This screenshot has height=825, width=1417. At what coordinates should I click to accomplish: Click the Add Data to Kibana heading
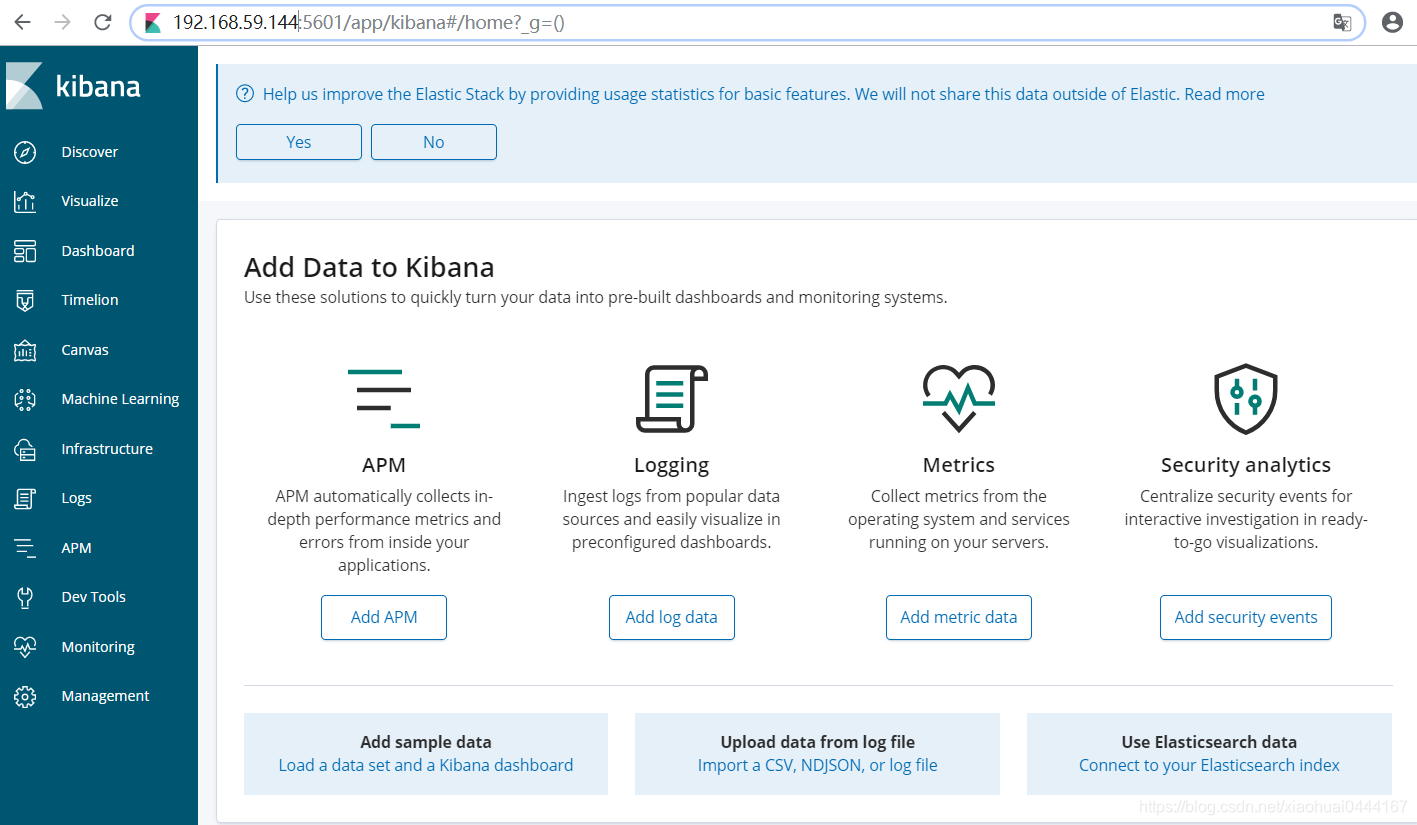click(369, 267)
